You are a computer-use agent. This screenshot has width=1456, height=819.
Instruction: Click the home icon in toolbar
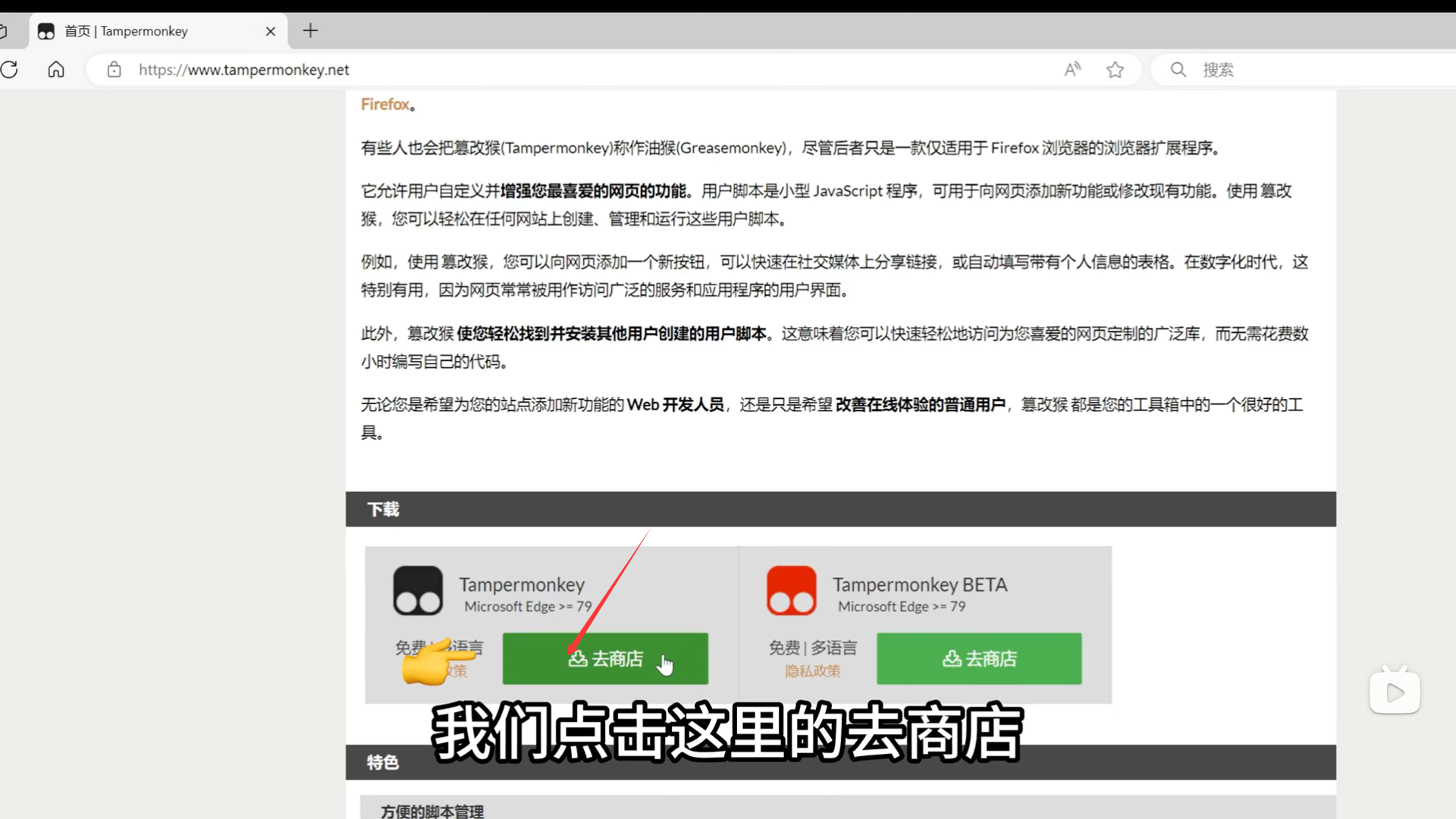pos(56,70)
